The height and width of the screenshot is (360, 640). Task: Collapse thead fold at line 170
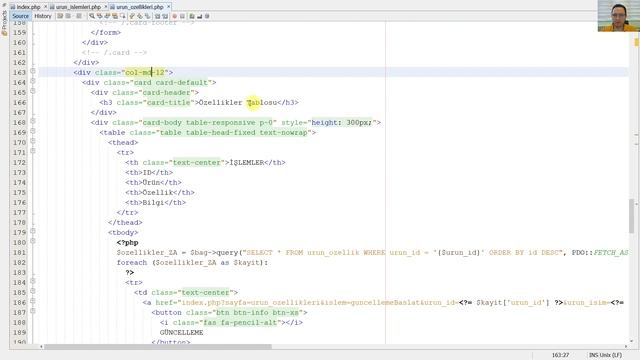33,141
